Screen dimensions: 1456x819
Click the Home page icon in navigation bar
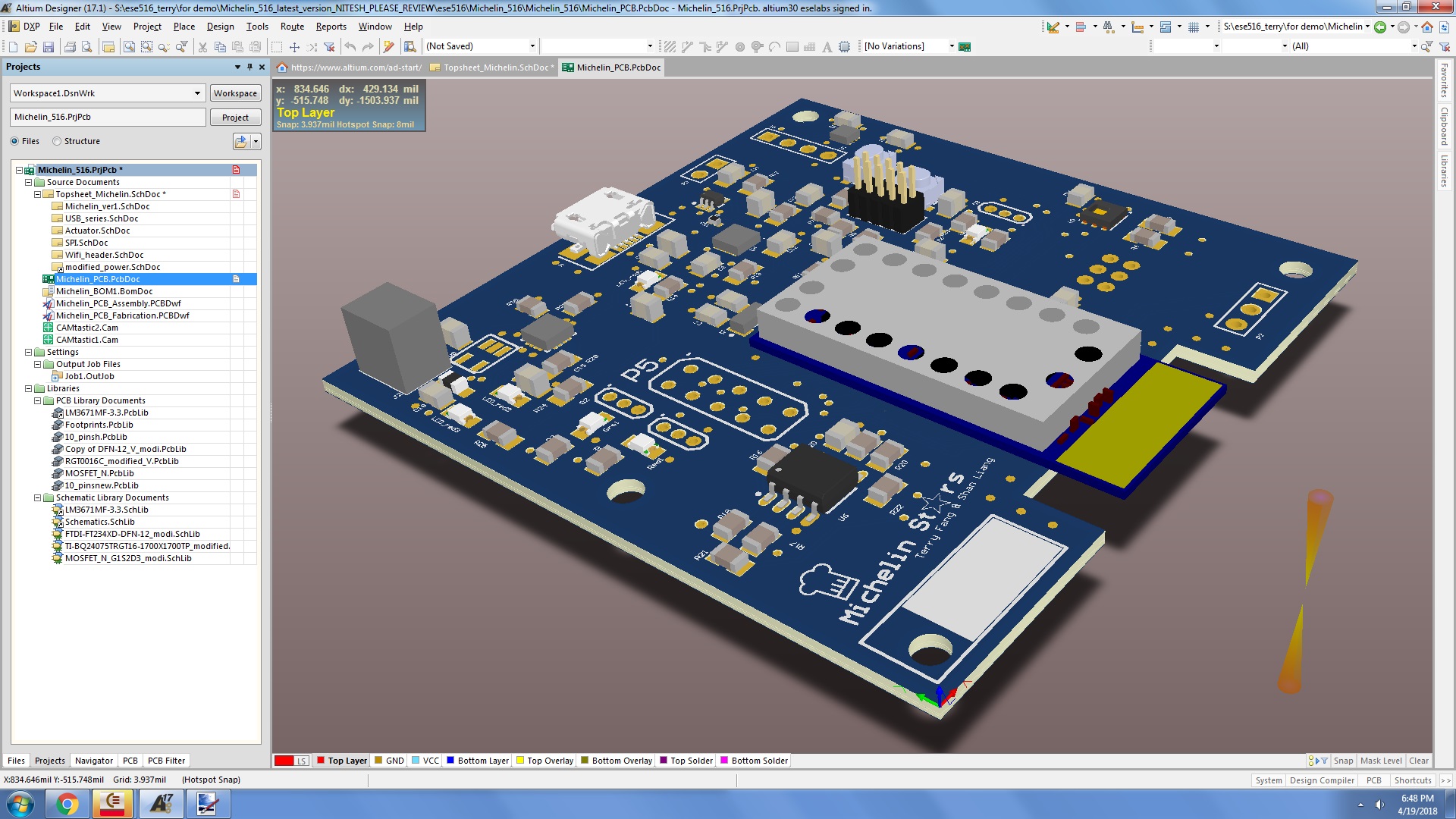click(1426, 27)
